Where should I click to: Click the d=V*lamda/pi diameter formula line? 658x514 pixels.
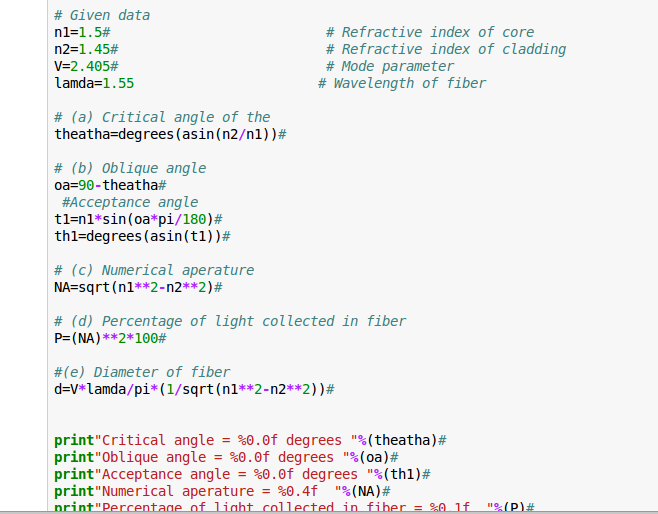tap(194, 389)
